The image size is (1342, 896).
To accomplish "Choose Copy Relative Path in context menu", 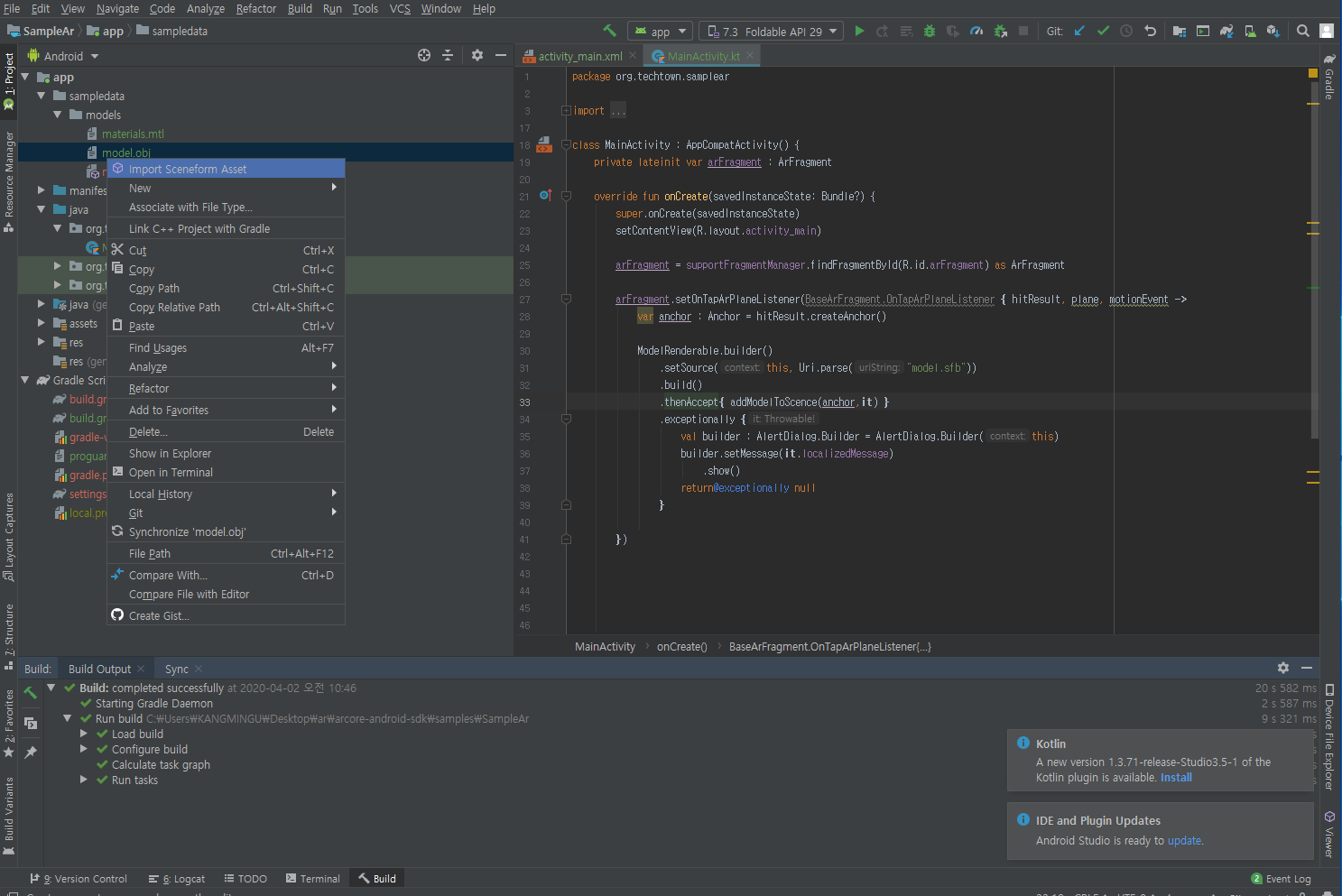I will point(226,307).
